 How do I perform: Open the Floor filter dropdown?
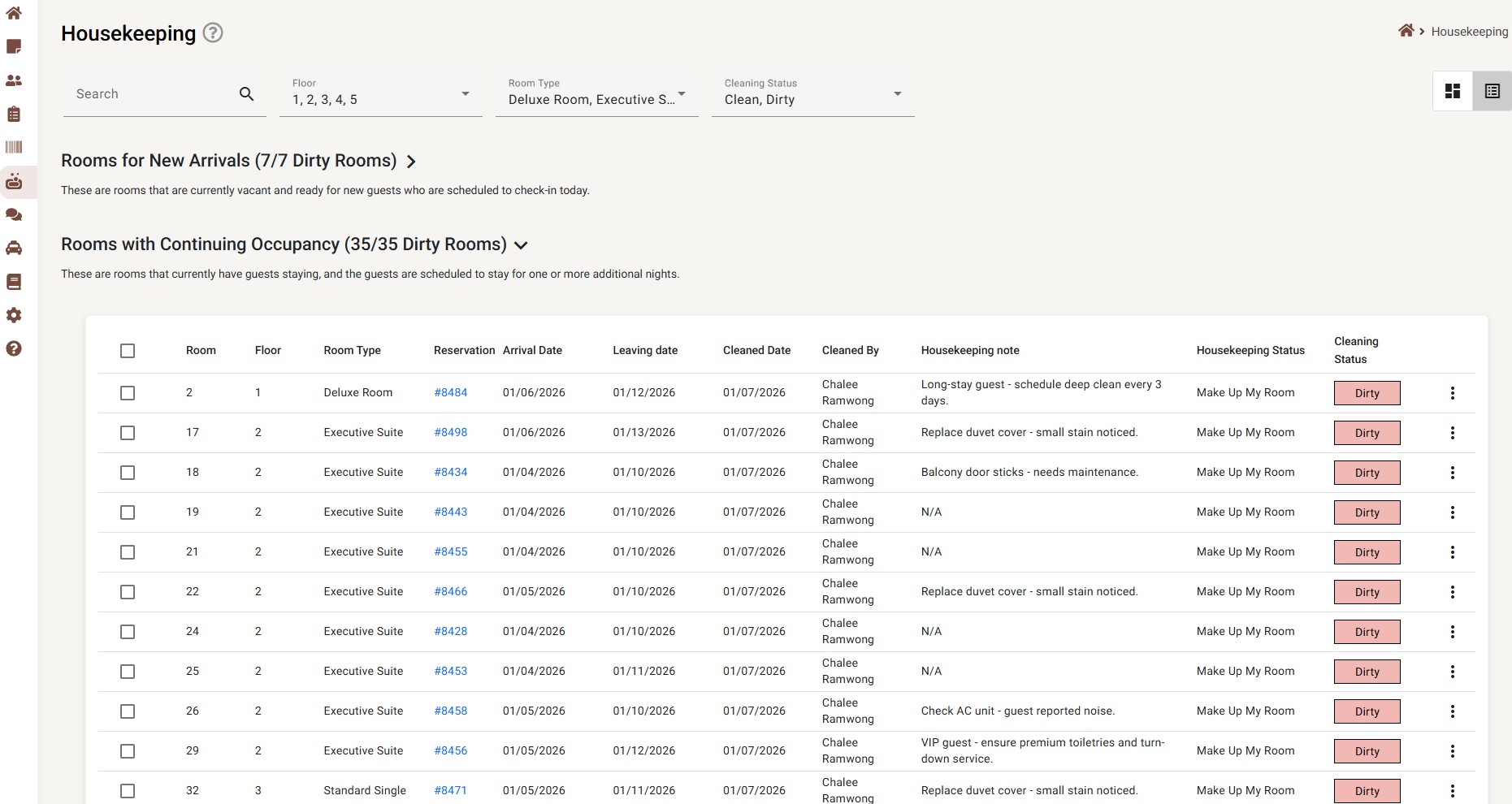(380, 94)
